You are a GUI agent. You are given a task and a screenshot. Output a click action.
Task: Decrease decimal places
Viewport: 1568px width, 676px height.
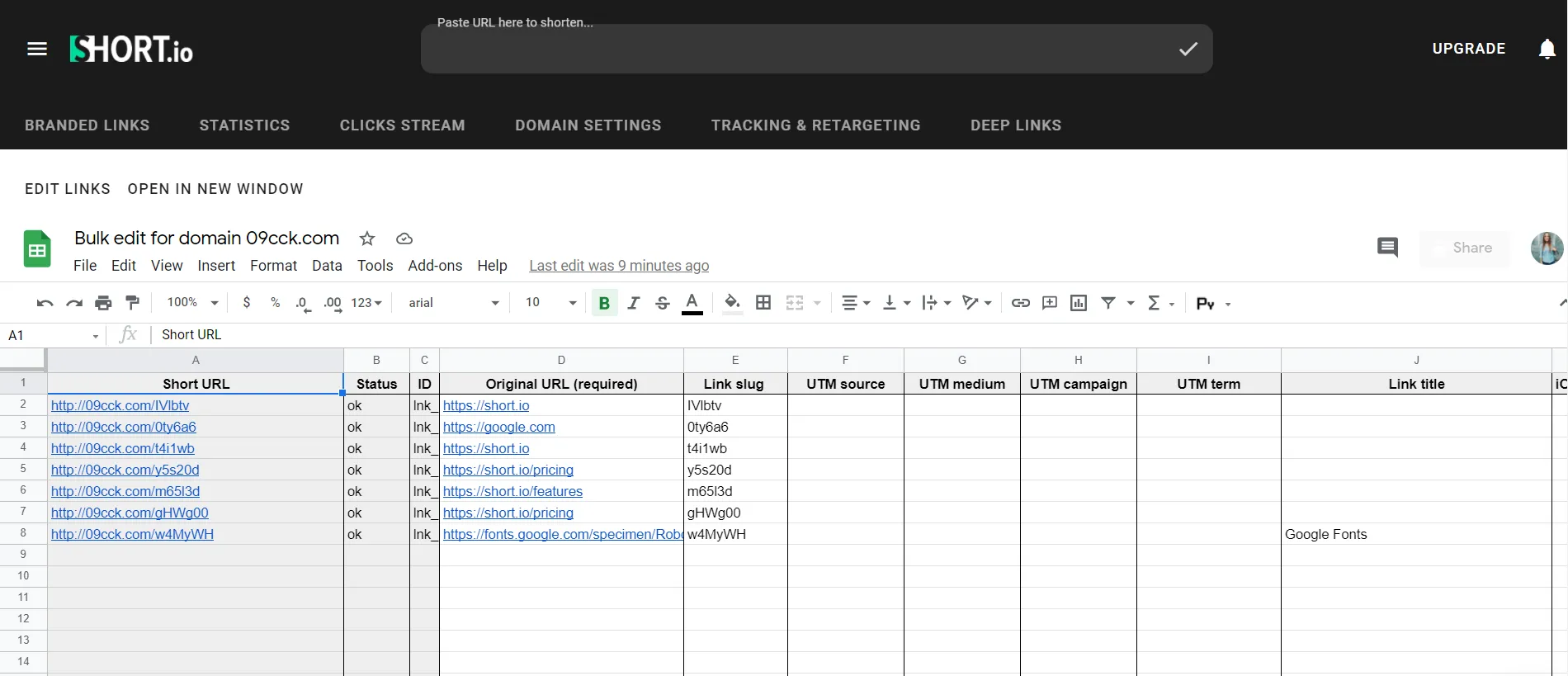tap(303, 304)
